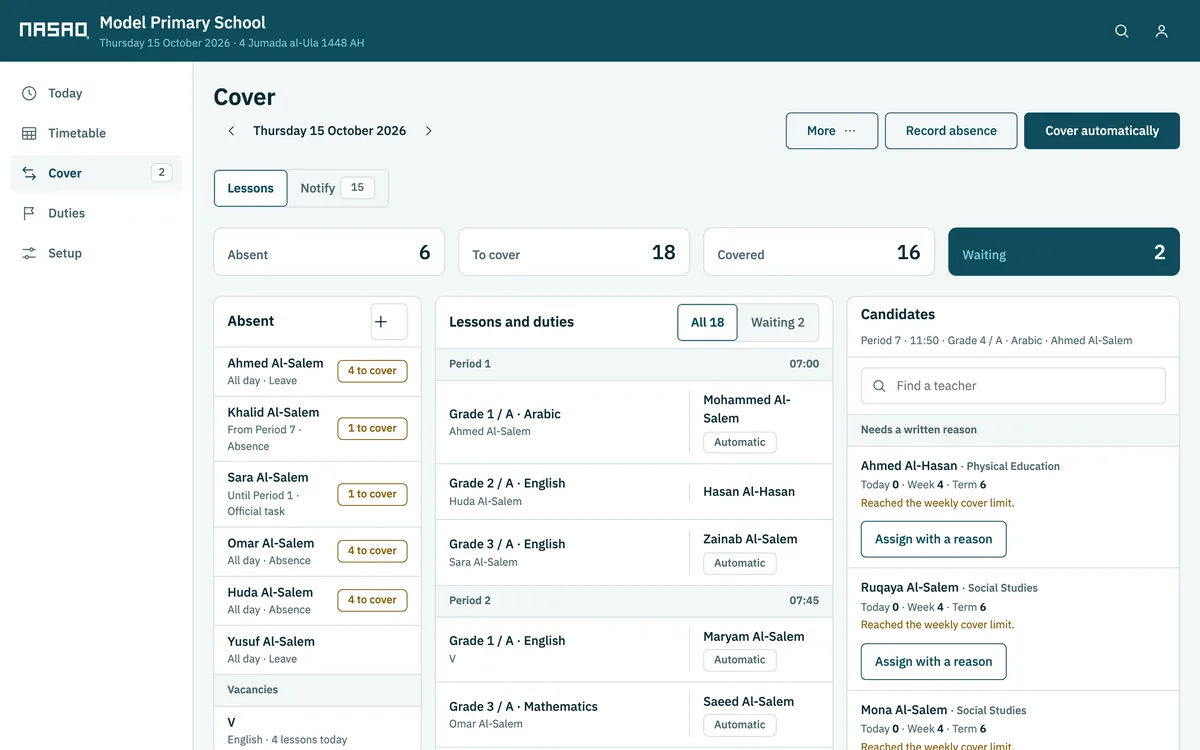Viewport: 1200px width, 750px height.
Task: Click the Cover swap-arrows icon
Action: click(x=29, y=173)
